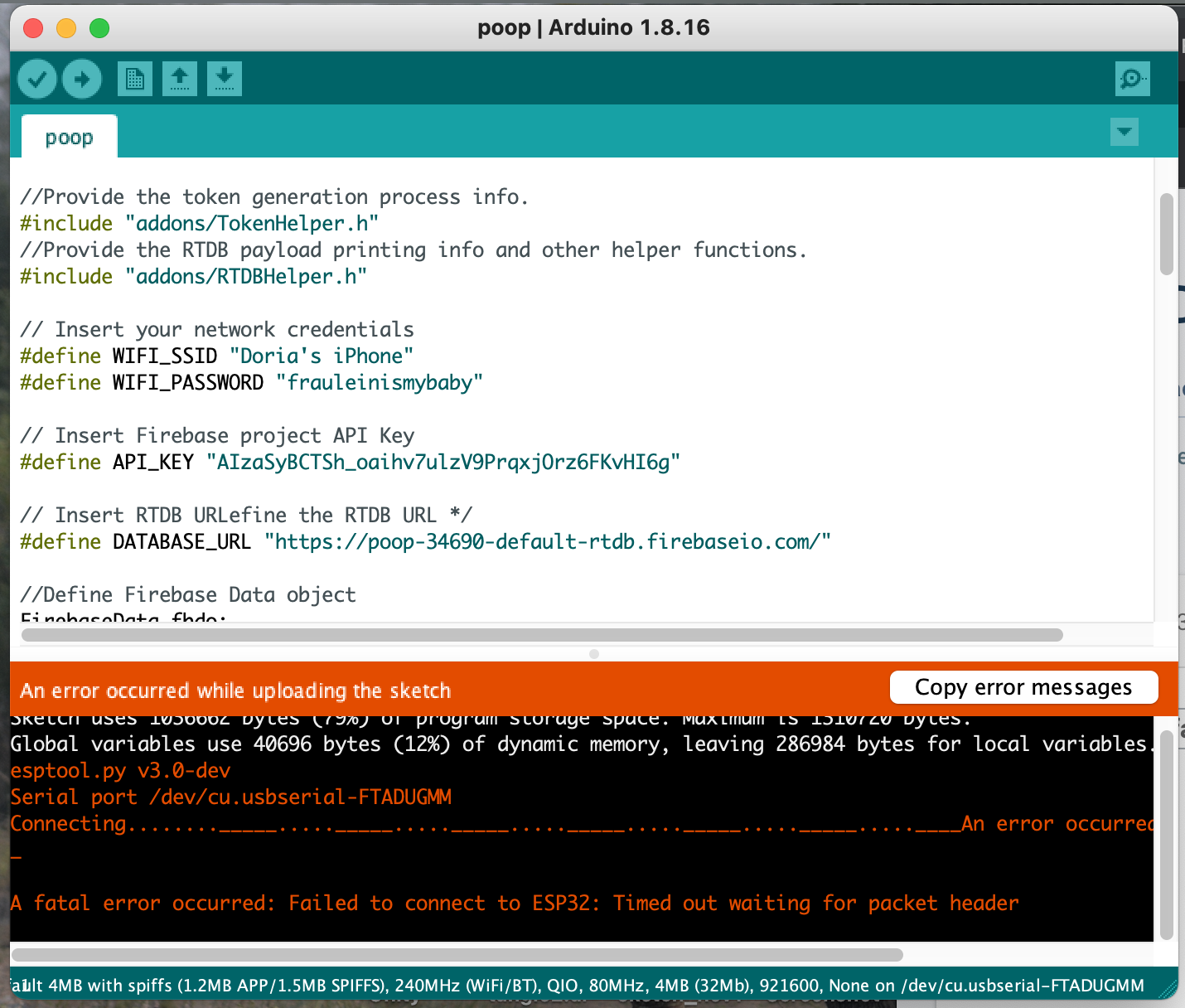This screenshot has width=1185, height=1008.
Task: Click the fatal error message line
Action: [x=515, y=903]
